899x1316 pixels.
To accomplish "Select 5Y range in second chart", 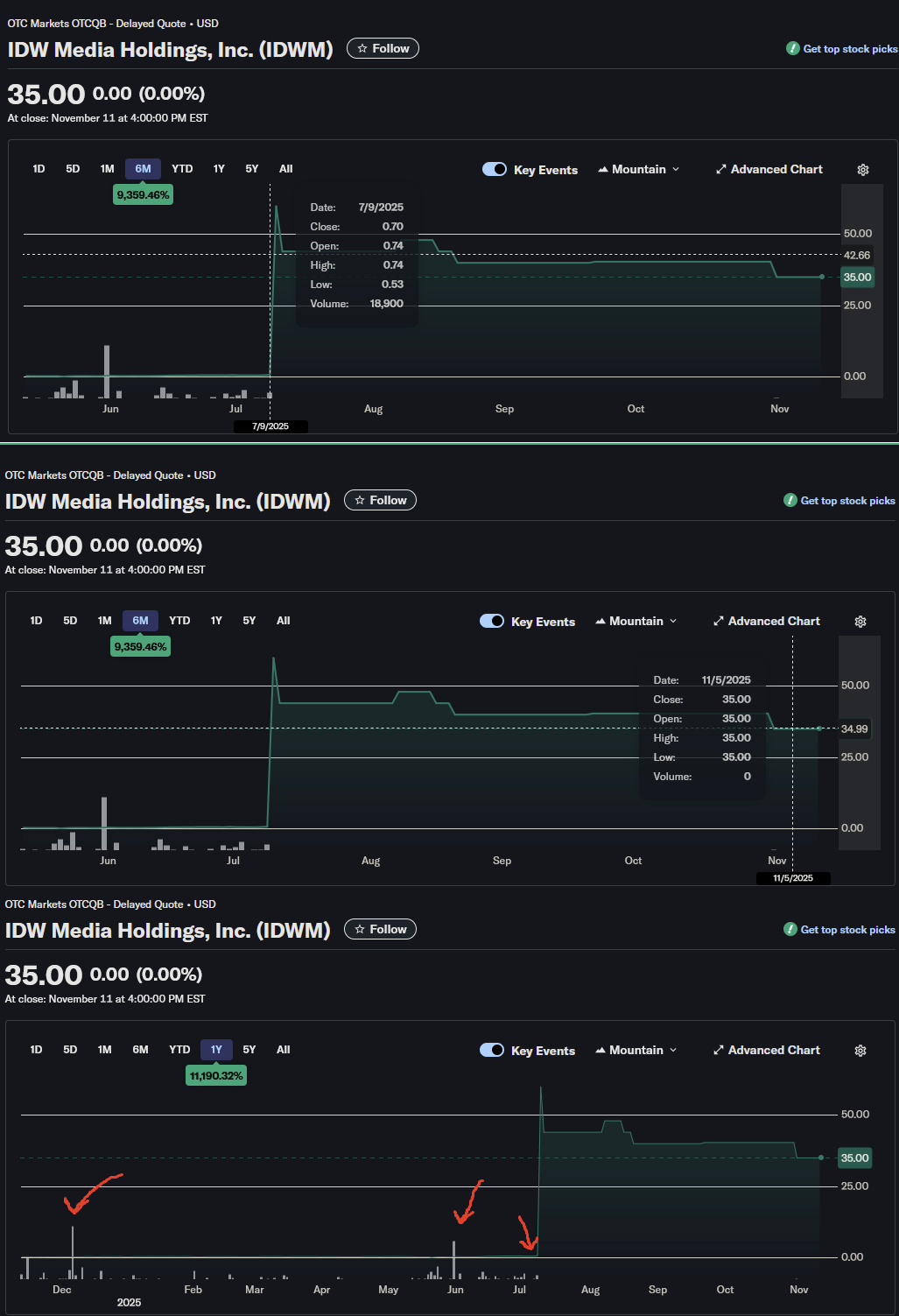I will (x=249, y=621).
